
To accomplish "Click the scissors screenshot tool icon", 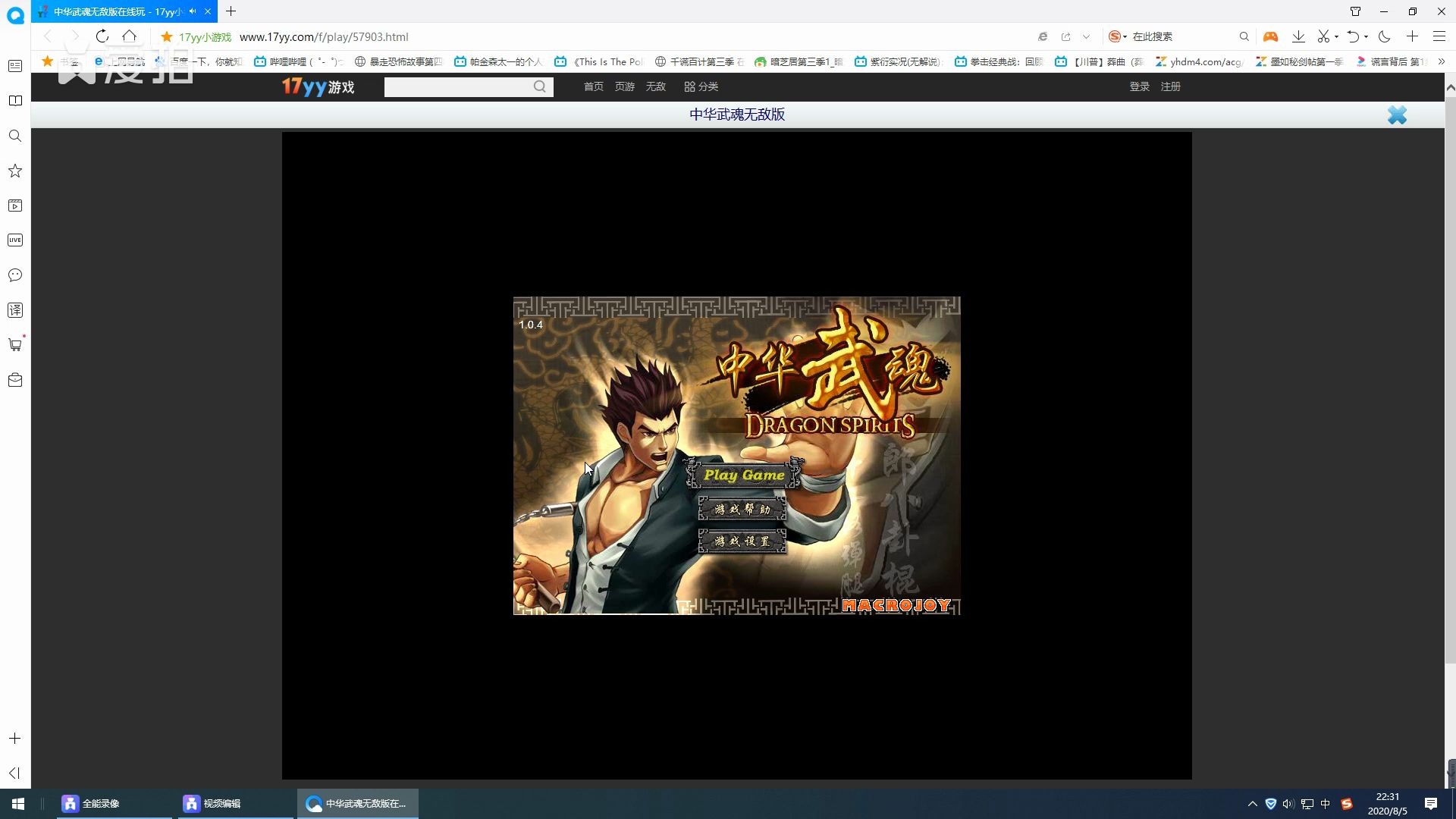I will coord(1323,36).
